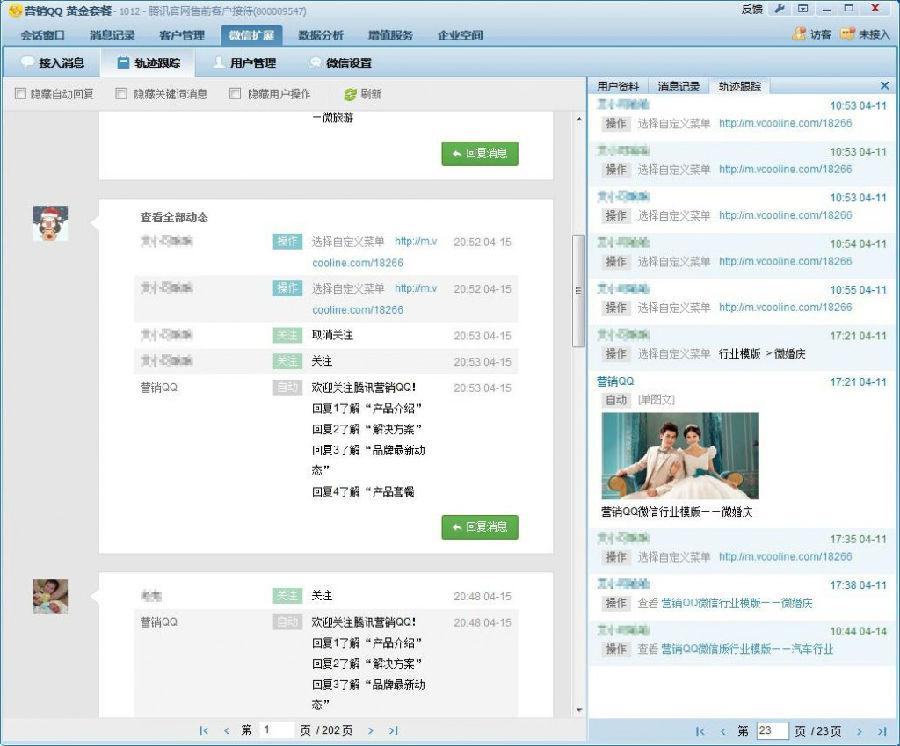Click the first 操作 tag at 20:52 04-15
This screenshot has width=900, height=746.
(287, 241)
